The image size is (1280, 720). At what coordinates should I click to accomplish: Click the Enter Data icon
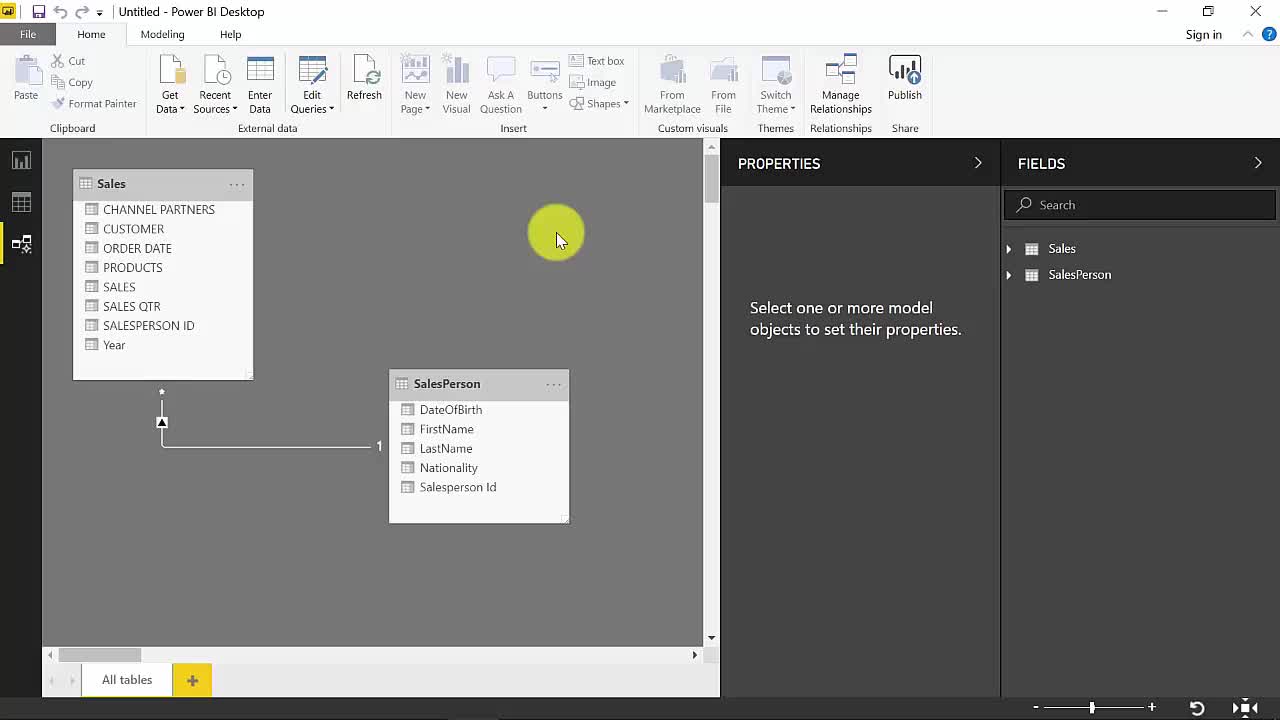click(260, 85)
